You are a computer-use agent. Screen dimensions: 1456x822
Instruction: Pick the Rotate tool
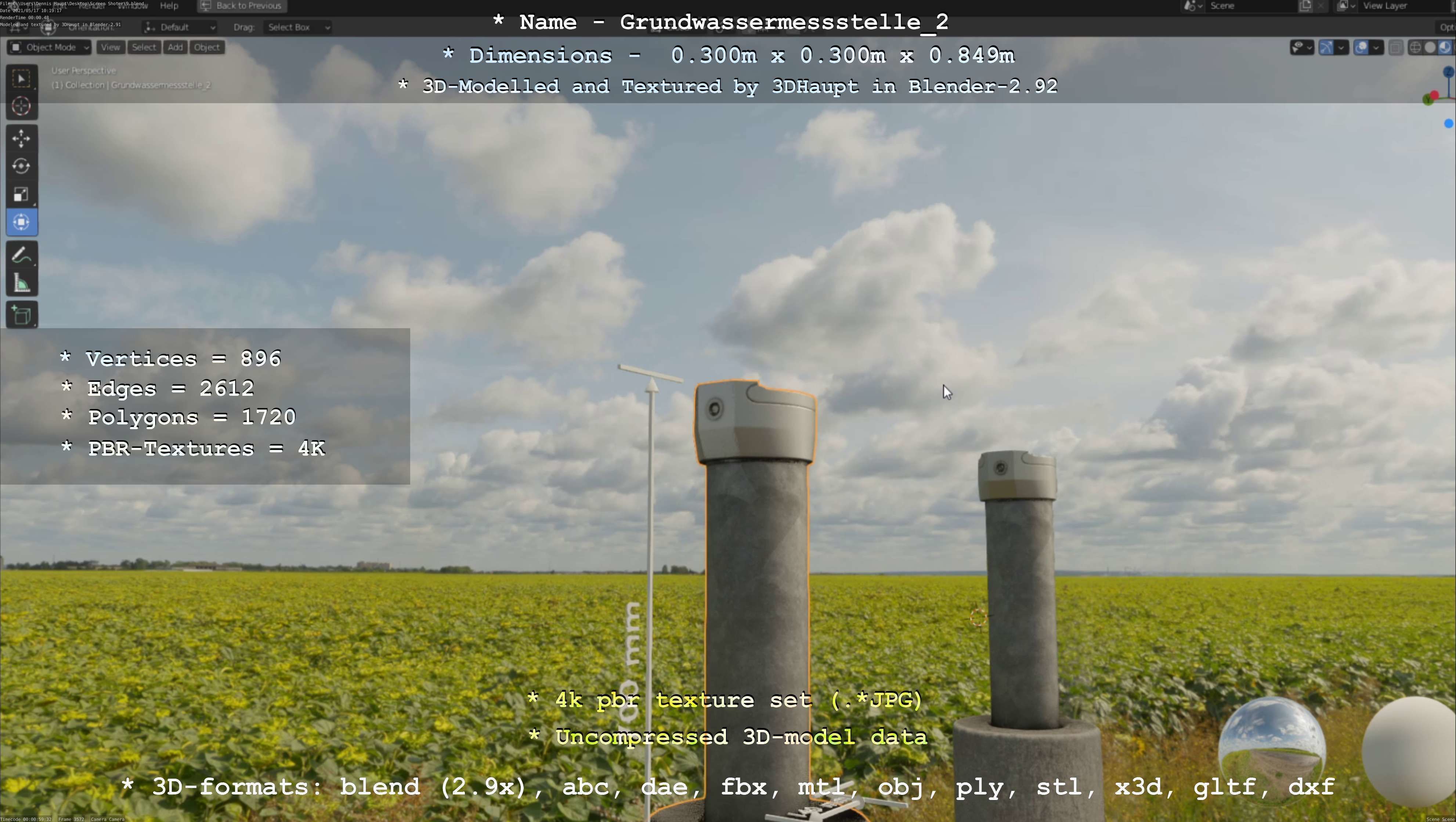(x=21, y=166)
